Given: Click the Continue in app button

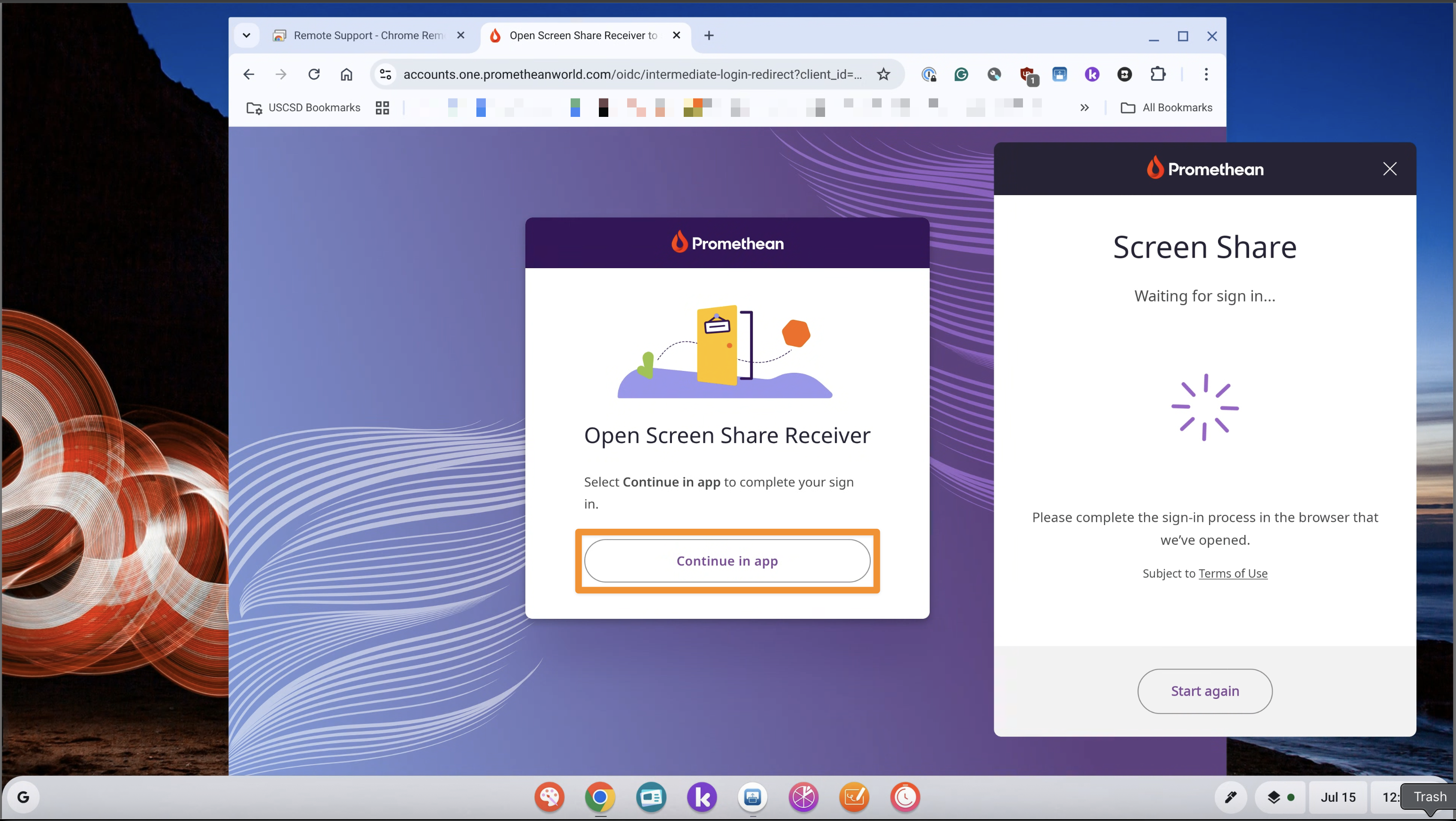Looking at the screenshot, I should [727, 560].
